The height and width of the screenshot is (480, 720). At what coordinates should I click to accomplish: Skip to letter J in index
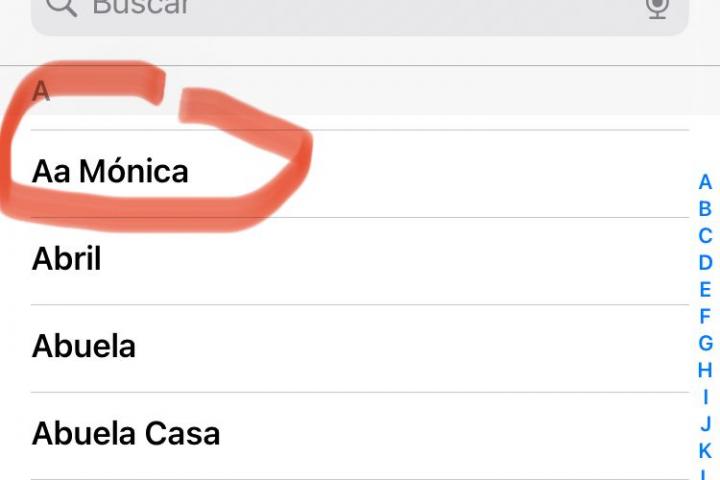(705, 424)
